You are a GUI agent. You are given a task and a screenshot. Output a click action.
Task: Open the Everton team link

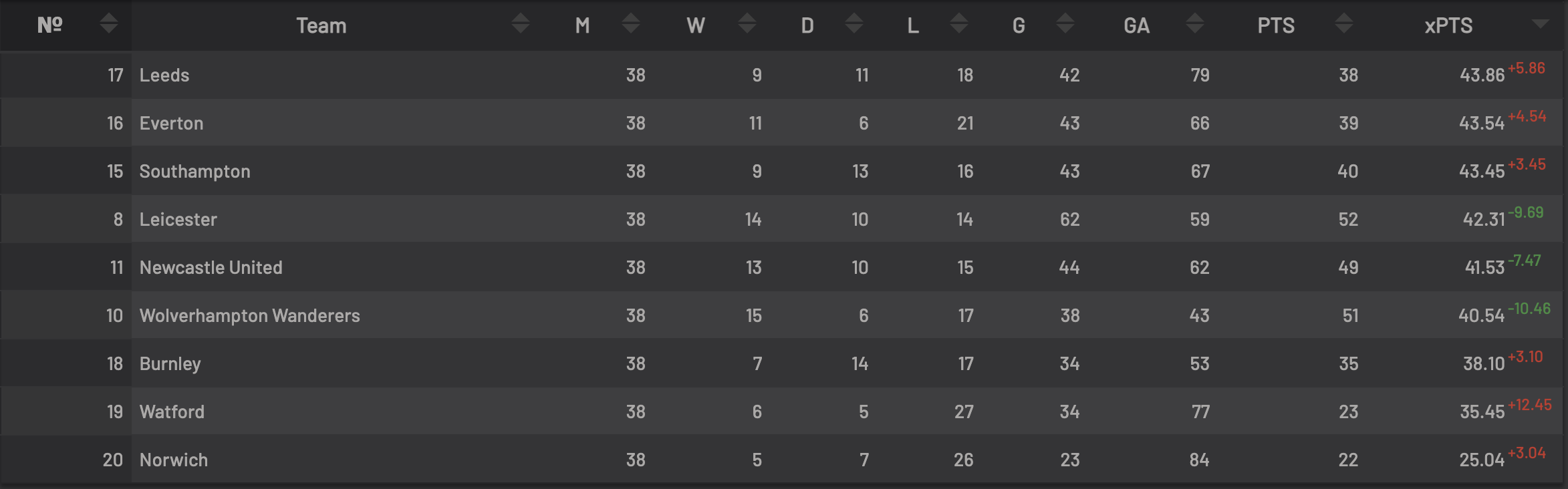click(171, 123)
